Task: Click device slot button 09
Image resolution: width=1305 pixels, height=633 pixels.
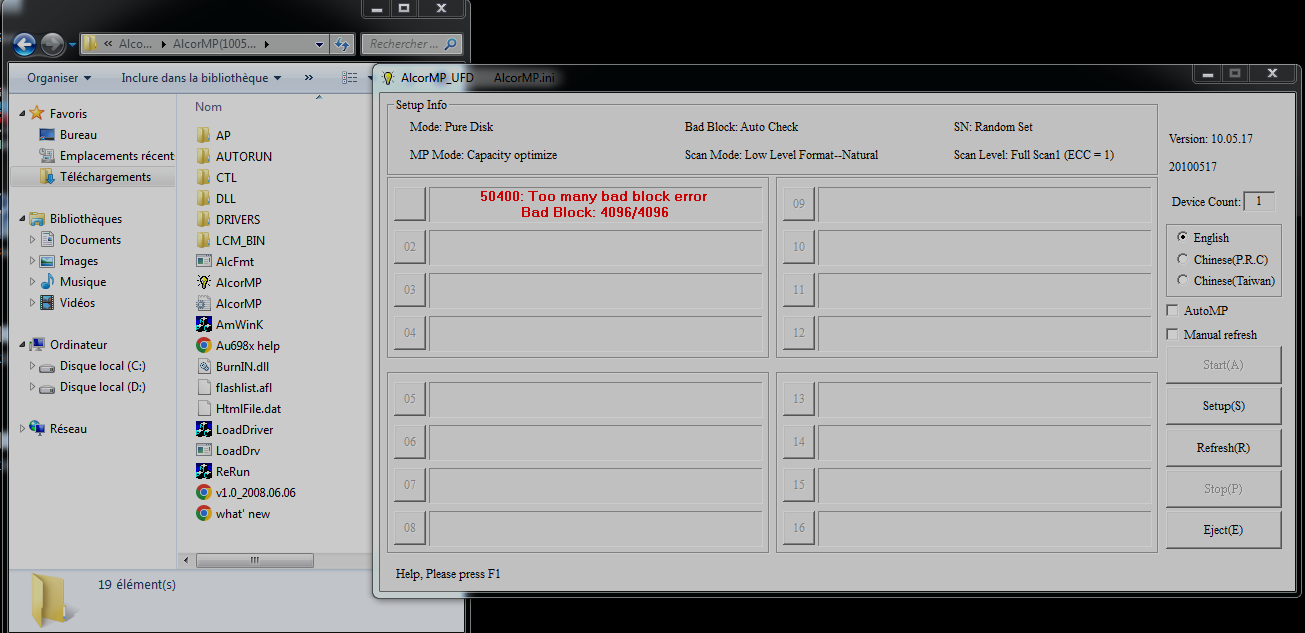Action: (x=799, y=204)
